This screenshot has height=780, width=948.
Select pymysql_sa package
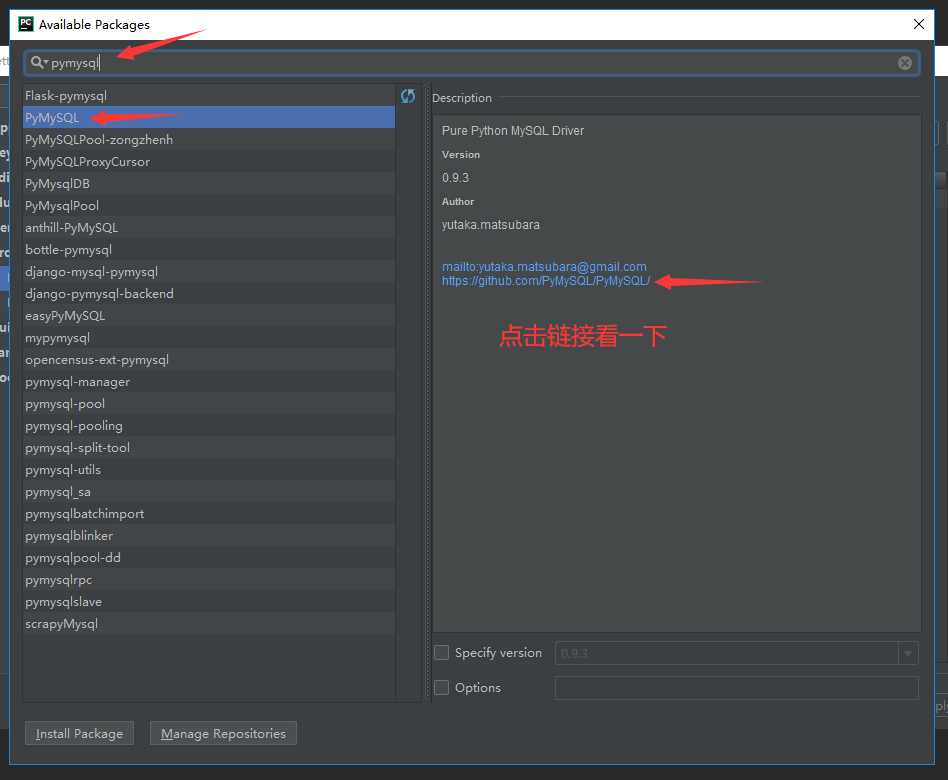coord(209,492)
